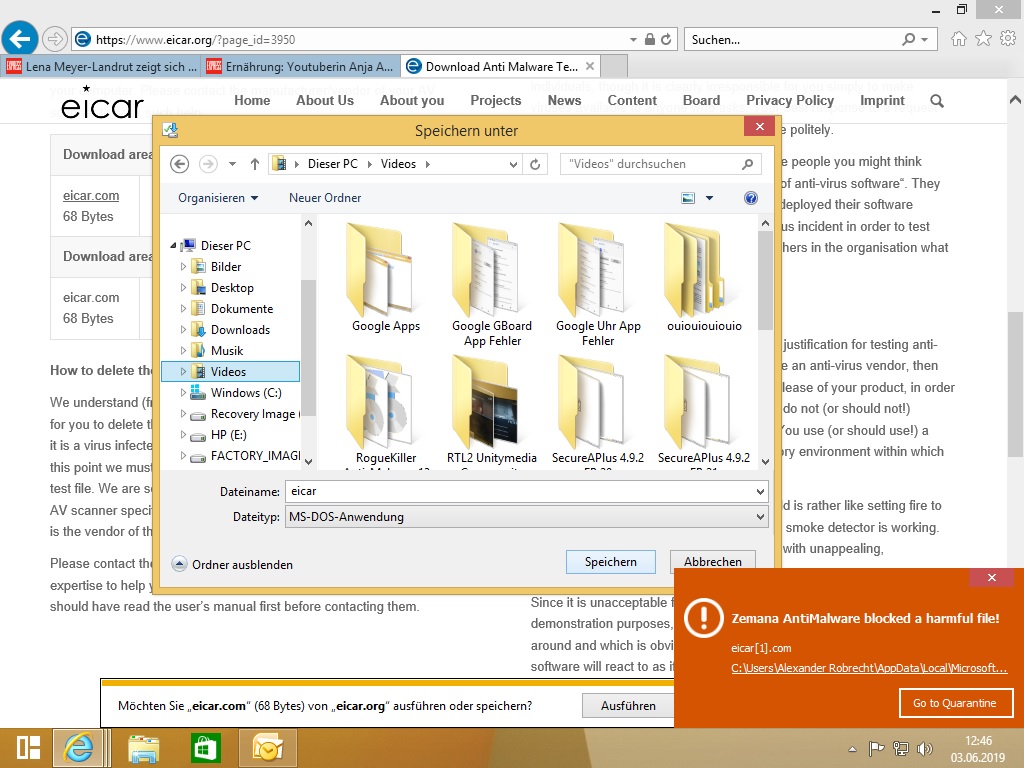The height and width of the screenshot is (768, 1024).
Task: Open browser favorites star icon
Action: (x=984, y=39)
